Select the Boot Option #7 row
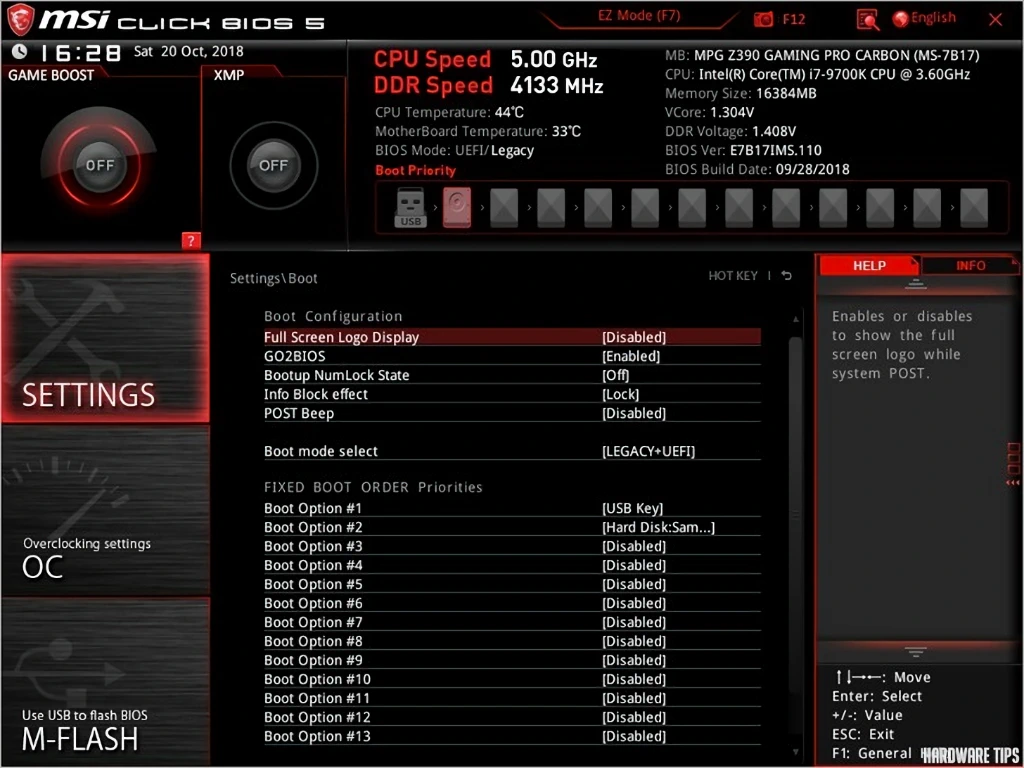Screen dimensions: 1024x768 [512, 622]
